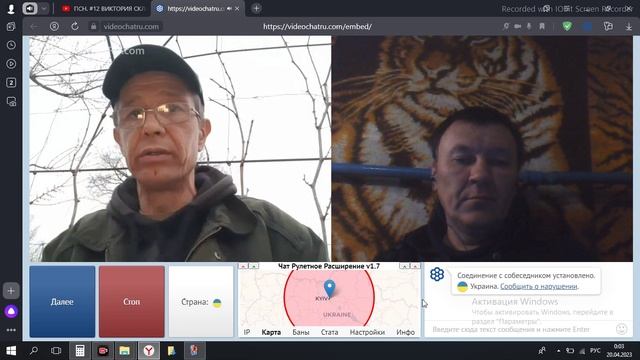Viewport: 640px width, 360px height.
Task: Open the downloads panel
Action: (629, 27)
